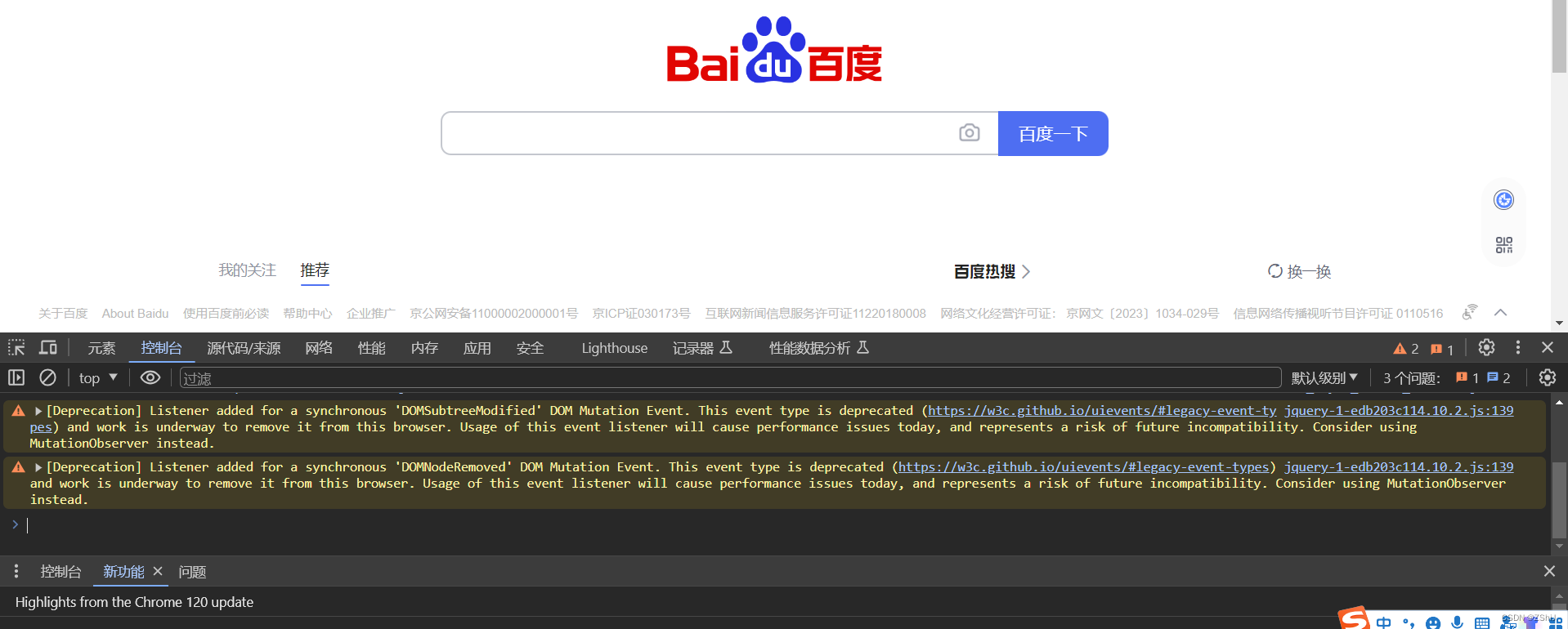Open the 性能数据分析 DevTools tab

pyautogui.click(x=819, y=348)
